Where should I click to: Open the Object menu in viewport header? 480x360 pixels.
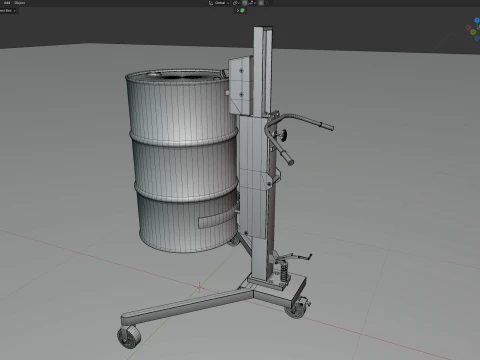19,3
